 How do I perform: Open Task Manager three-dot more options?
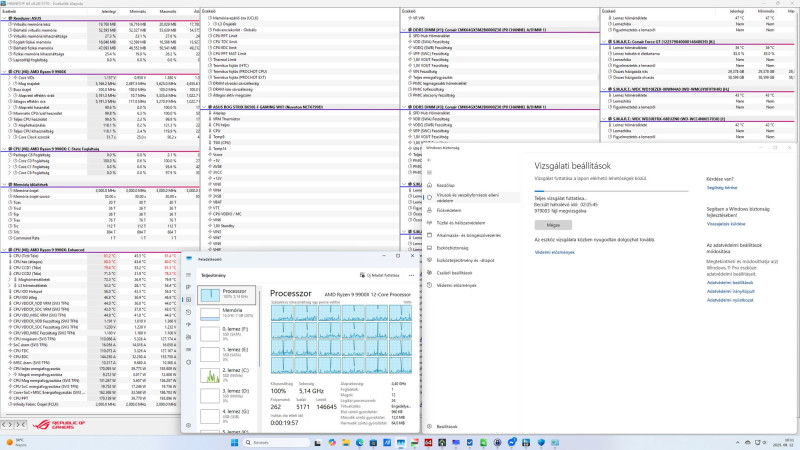point(411,275)
